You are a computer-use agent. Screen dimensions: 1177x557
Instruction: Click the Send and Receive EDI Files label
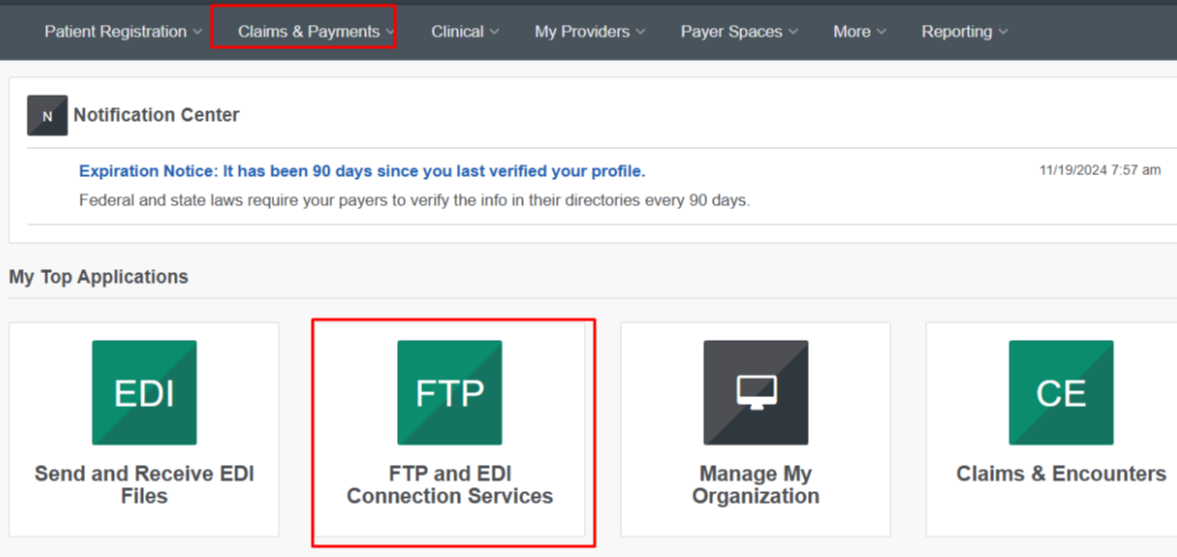[x=144, y=485]
